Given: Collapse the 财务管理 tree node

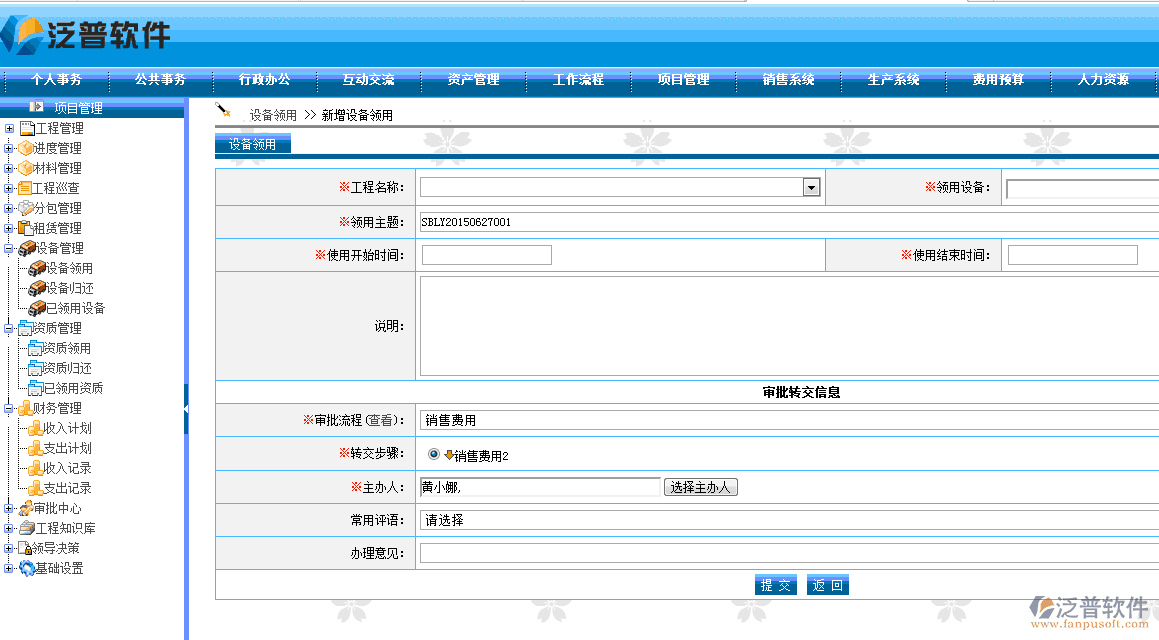Looking at the screenshot, I should click(9, 408).
